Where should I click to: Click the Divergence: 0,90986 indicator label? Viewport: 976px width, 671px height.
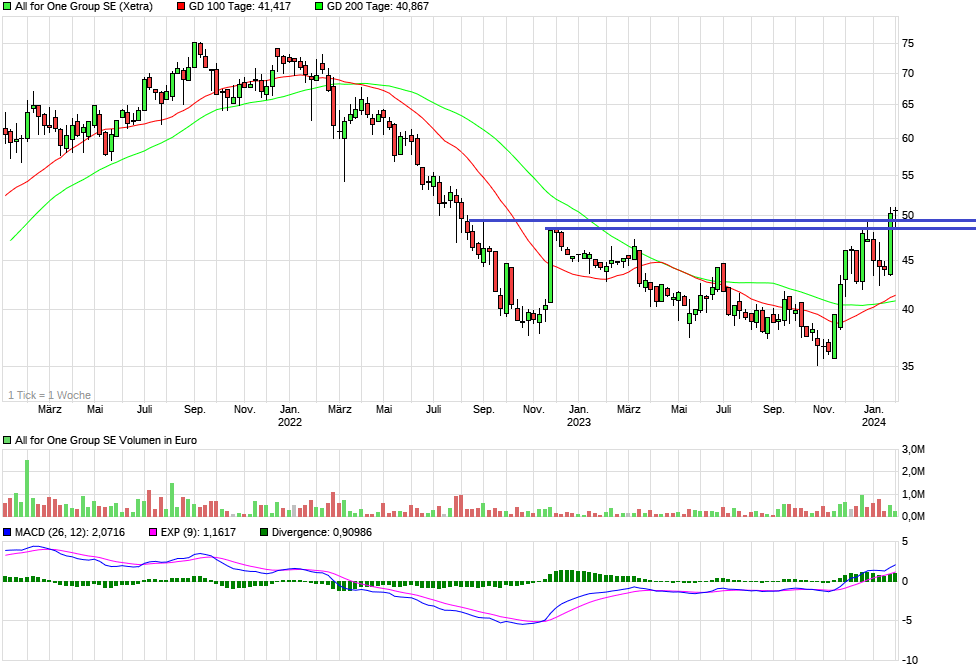click(321, 532)
